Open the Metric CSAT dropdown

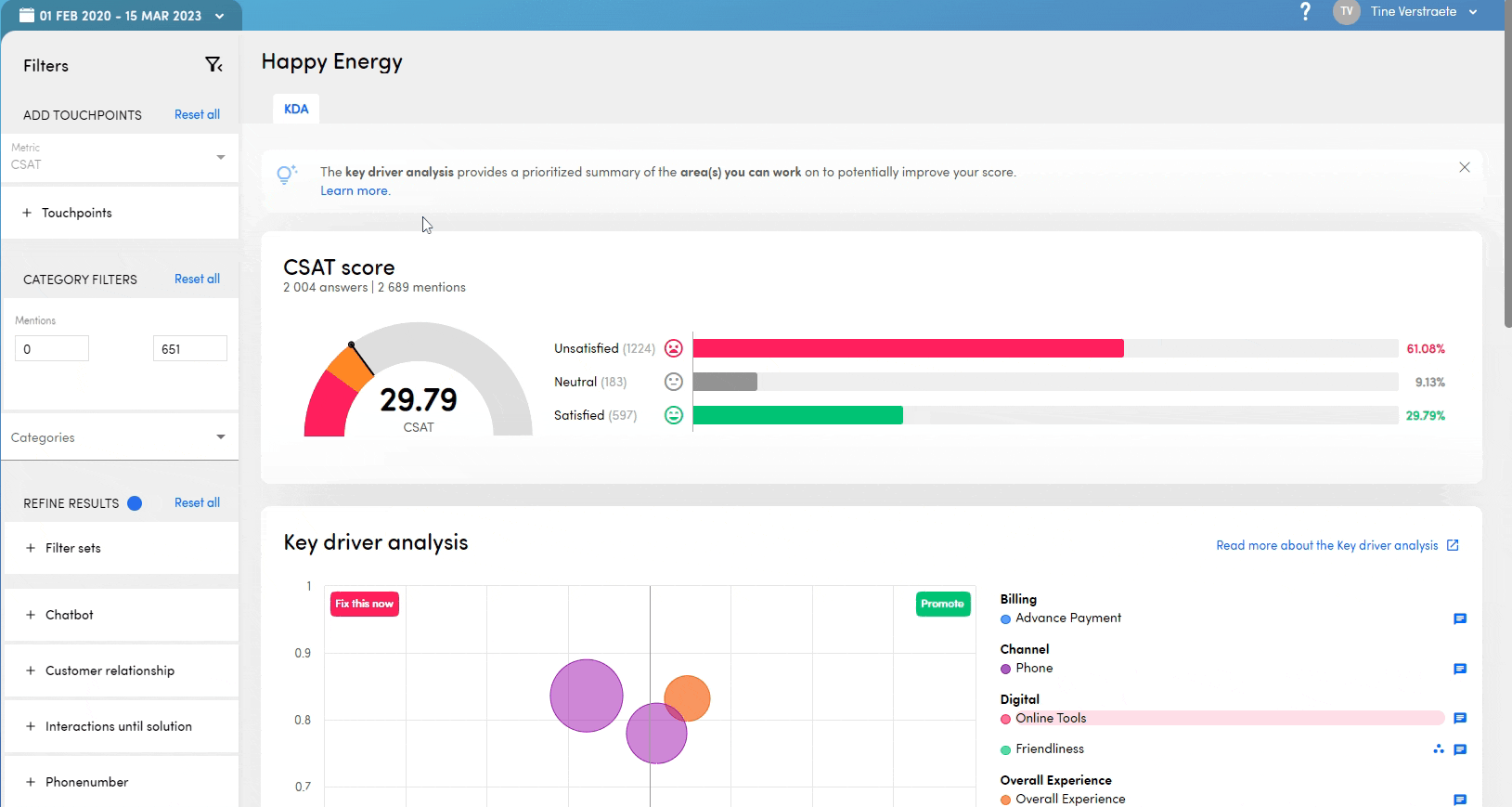[x=120, y=157]
